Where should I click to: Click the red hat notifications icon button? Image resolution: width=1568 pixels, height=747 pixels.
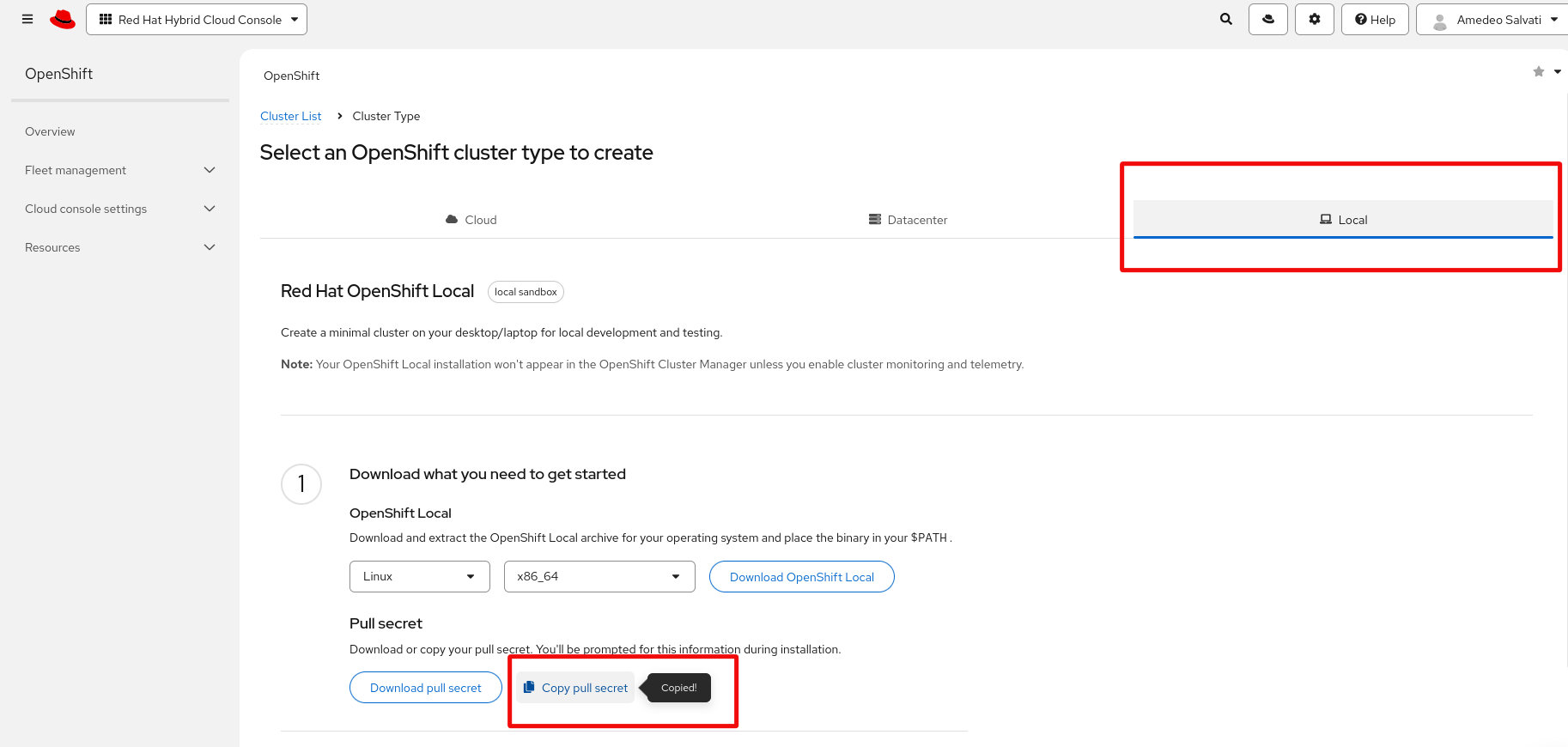coord(1268,19)
